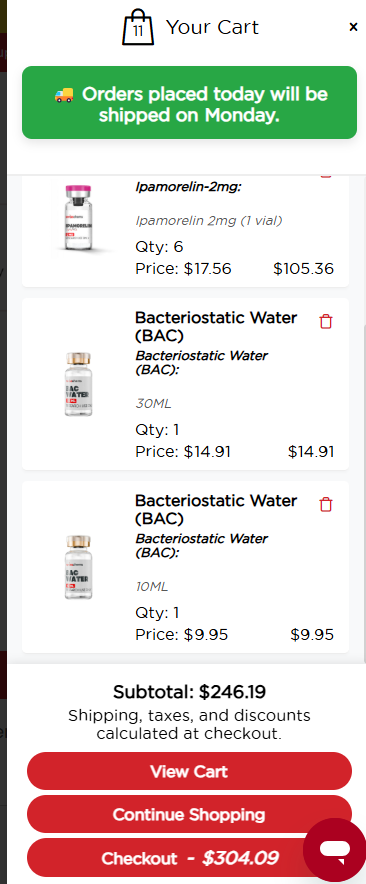366x884 pixels.
Task: Click the shopping bag cart icon
Action: pyautogui.click(x=138, y=26)
